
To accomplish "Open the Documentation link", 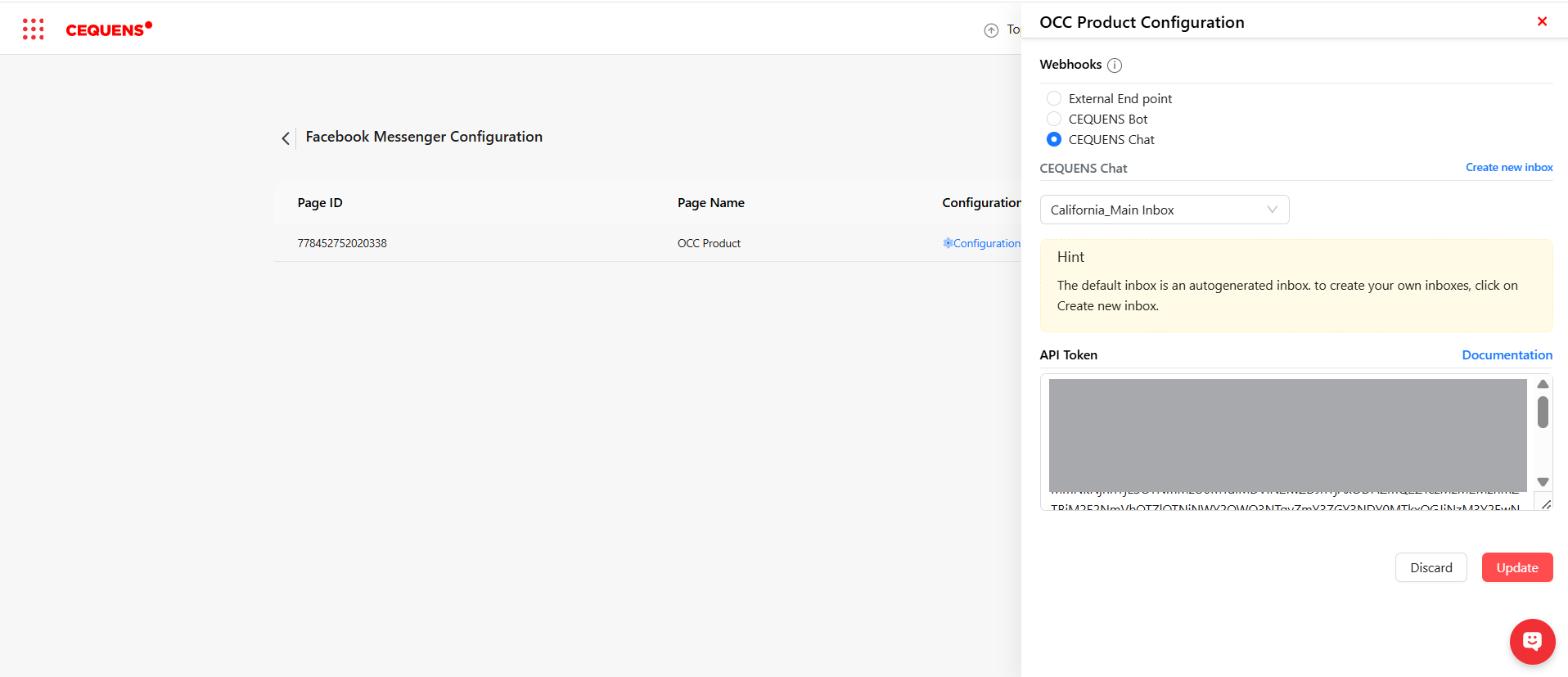I will (1507, 354).
